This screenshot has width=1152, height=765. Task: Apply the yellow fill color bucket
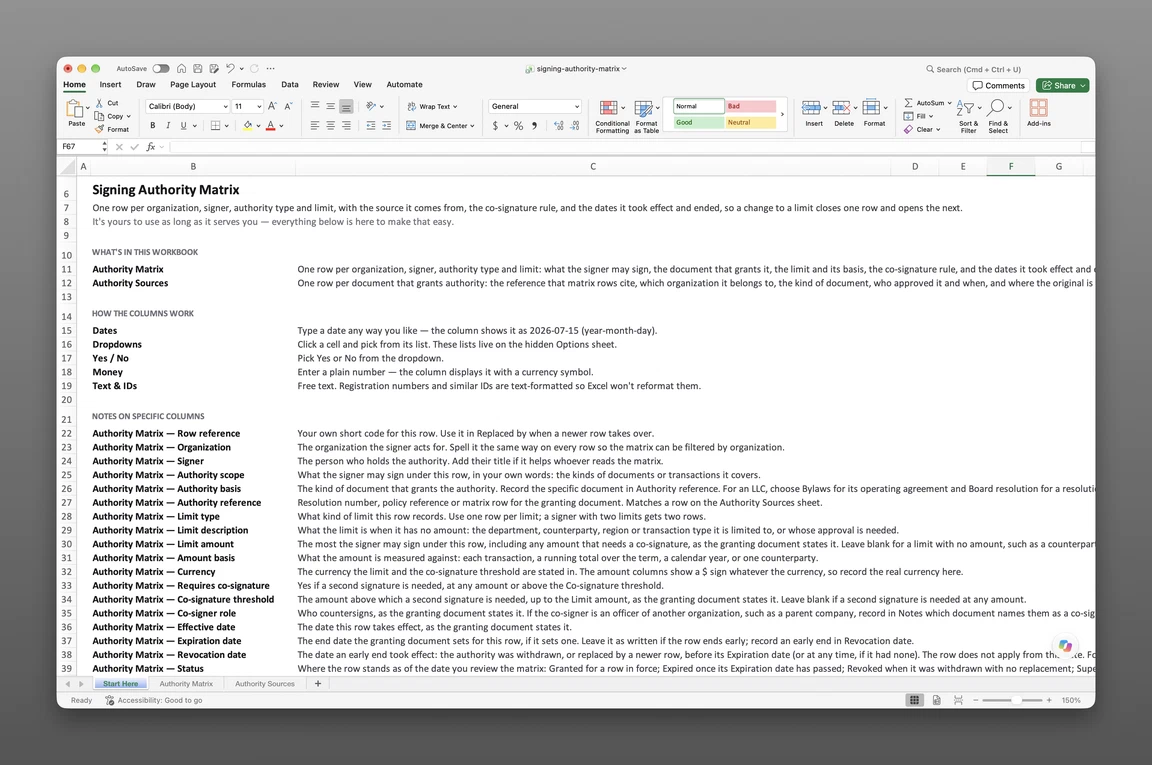[248, 126]
